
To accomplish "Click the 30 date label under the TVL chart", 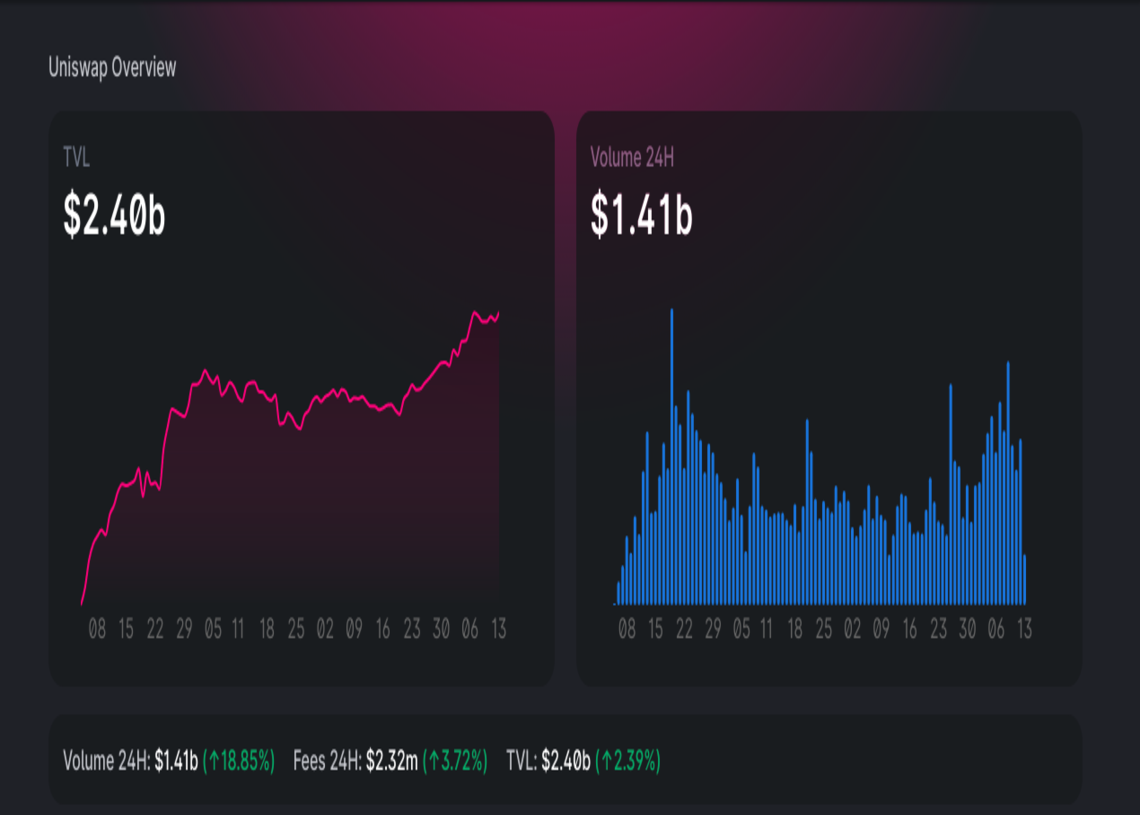I will (x=441, y=629).
